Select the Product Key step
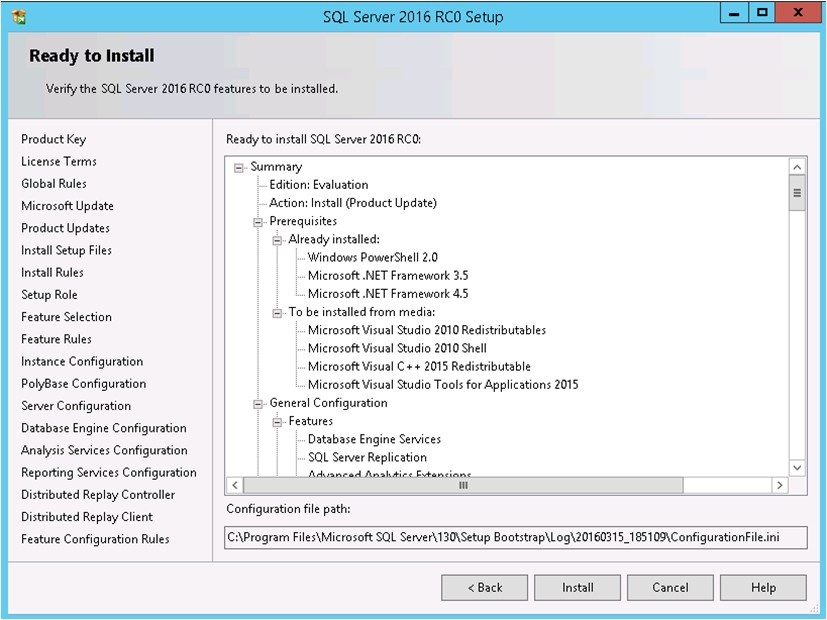This screenshot has height=620, width=827. coord(53,139)
